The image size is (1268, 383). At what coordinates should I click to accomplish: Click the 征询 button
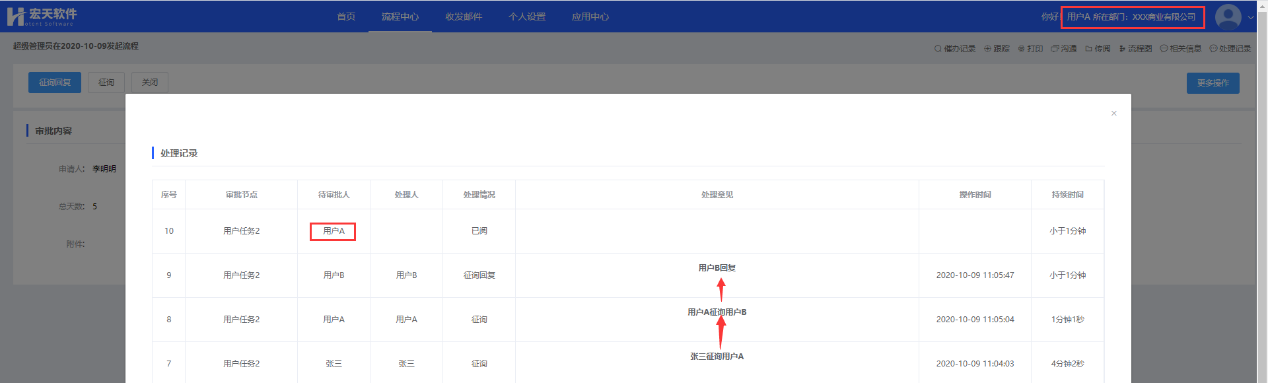(106, 83)
